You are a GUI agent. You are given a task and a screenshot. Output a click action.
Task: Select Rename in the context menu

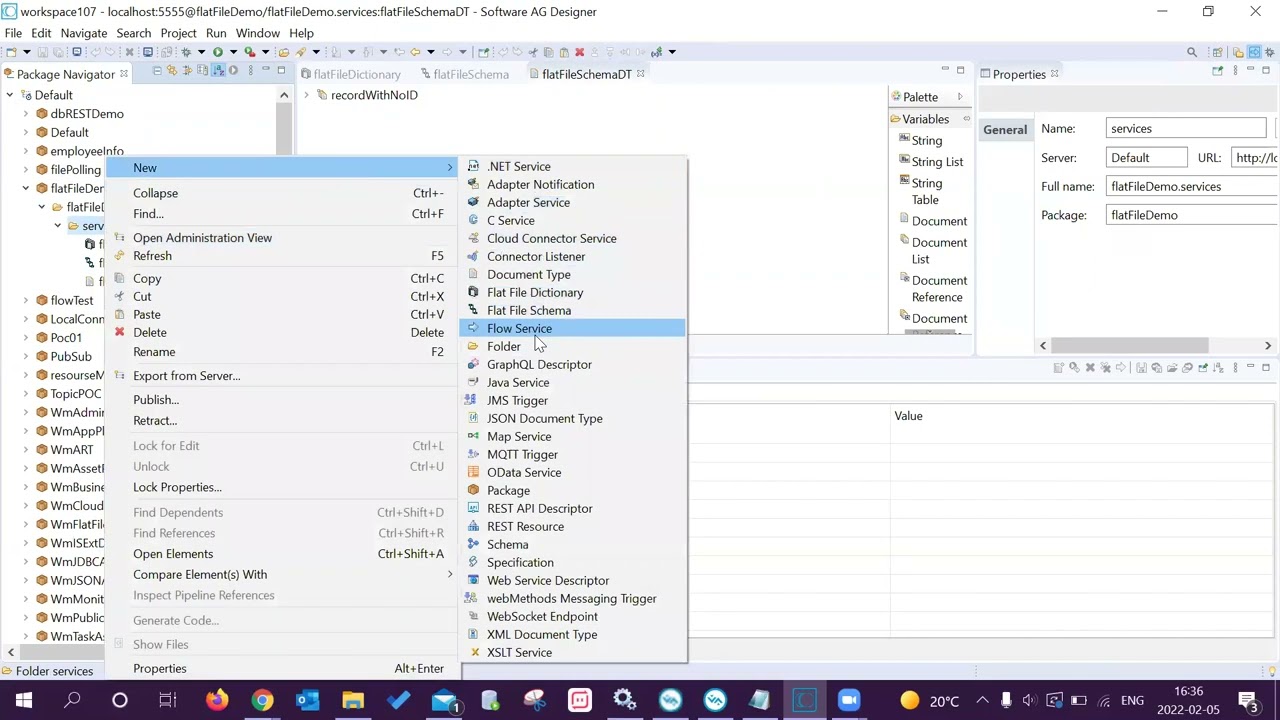pos(280,351)
